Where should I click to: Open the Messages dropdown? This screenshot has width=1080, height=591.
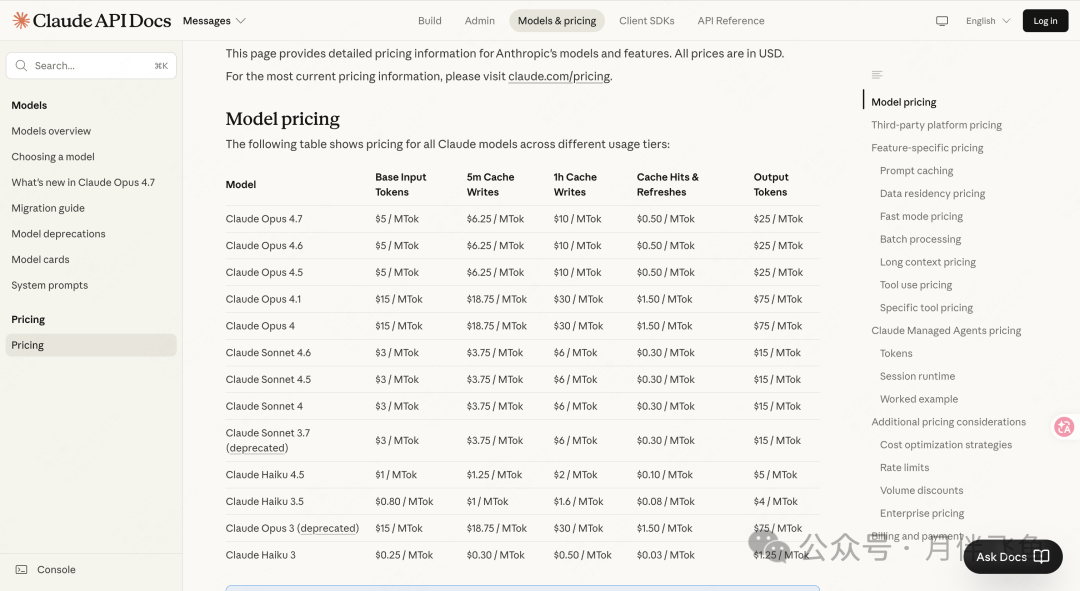coord(214,21)
